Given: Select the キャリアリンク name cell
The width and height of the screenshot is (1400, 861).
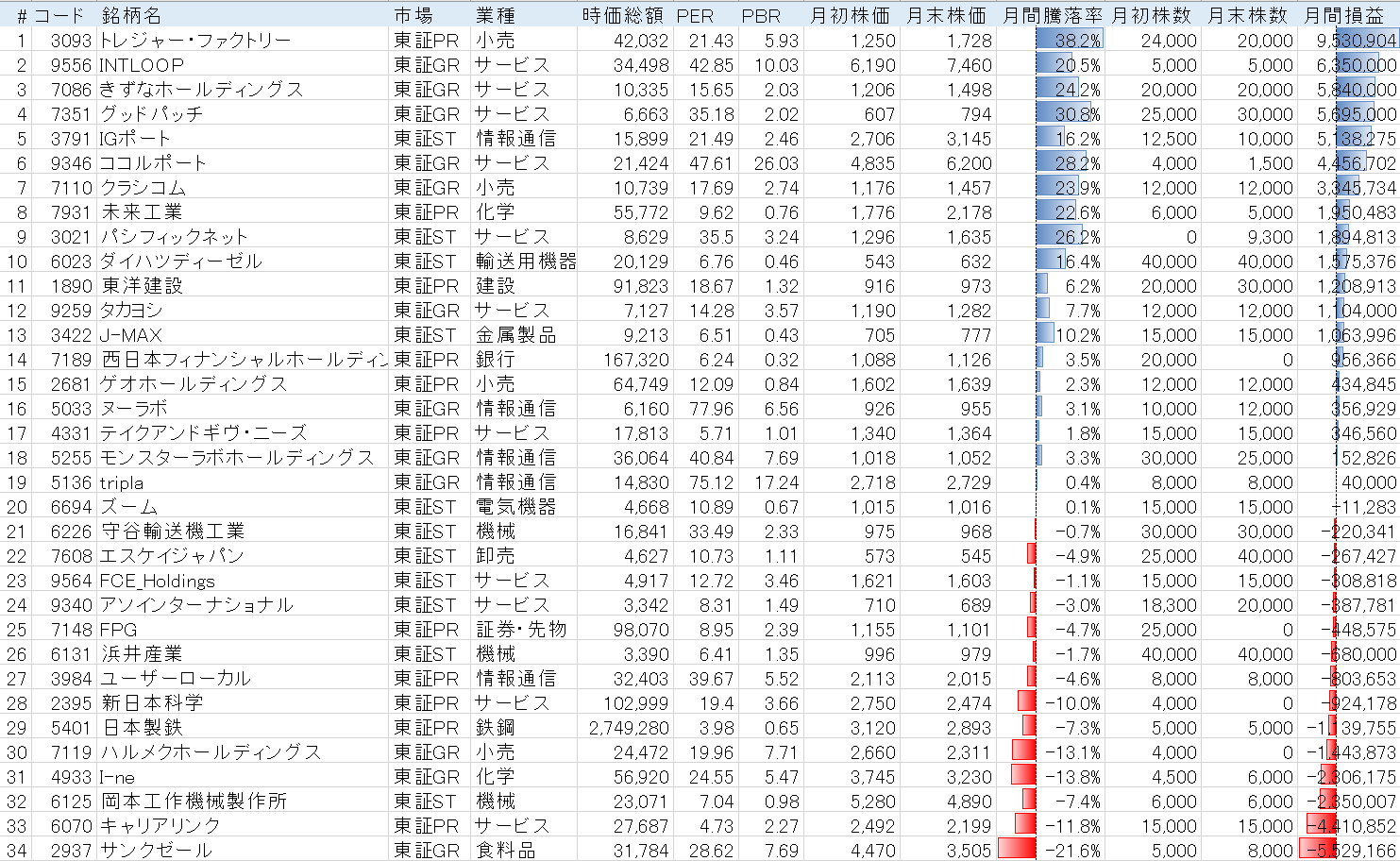Looking at the screenshot, I should [242, 826].
